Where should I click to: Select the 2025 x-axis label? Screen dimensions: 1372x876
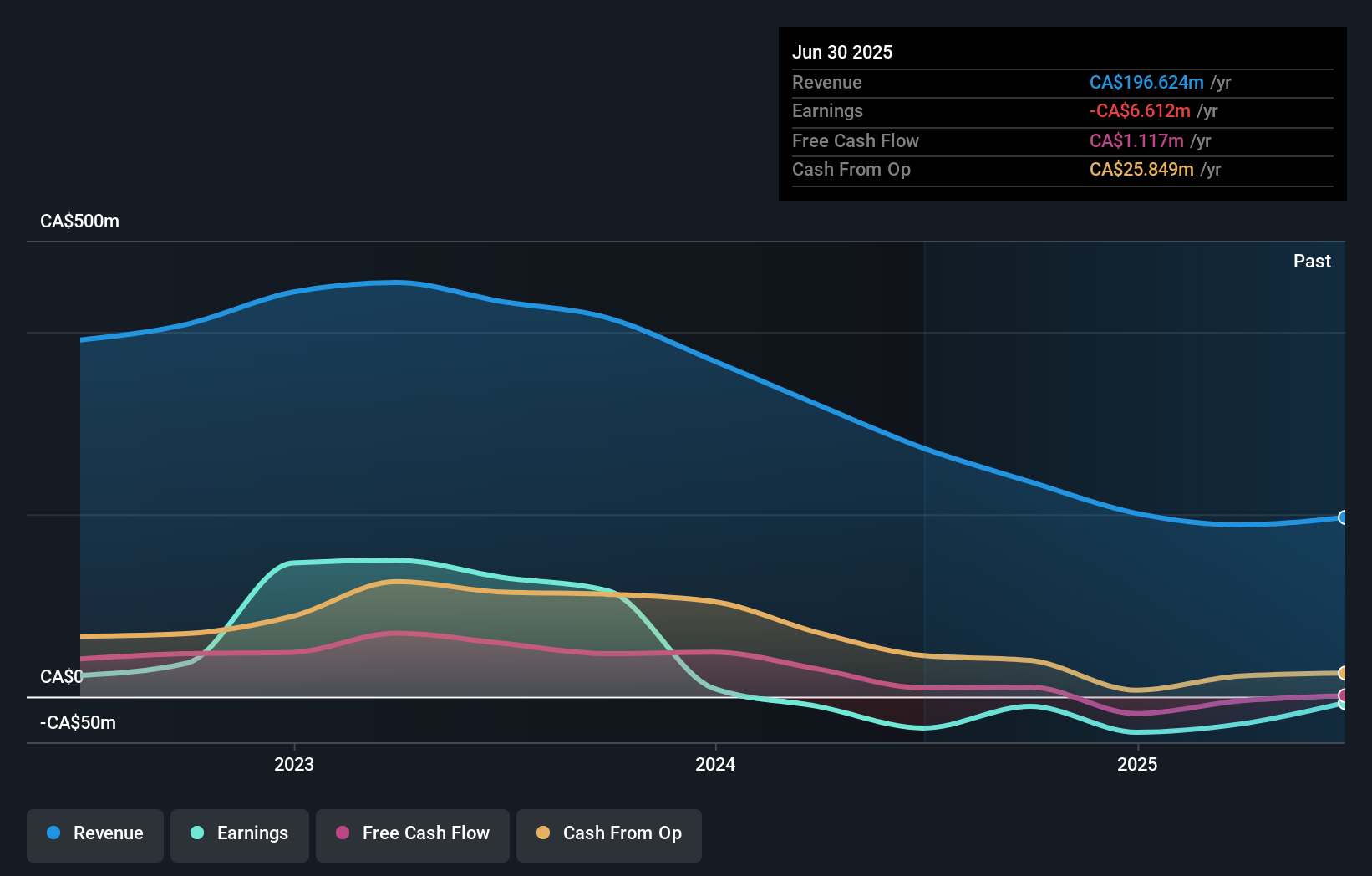click(1137, 764)
